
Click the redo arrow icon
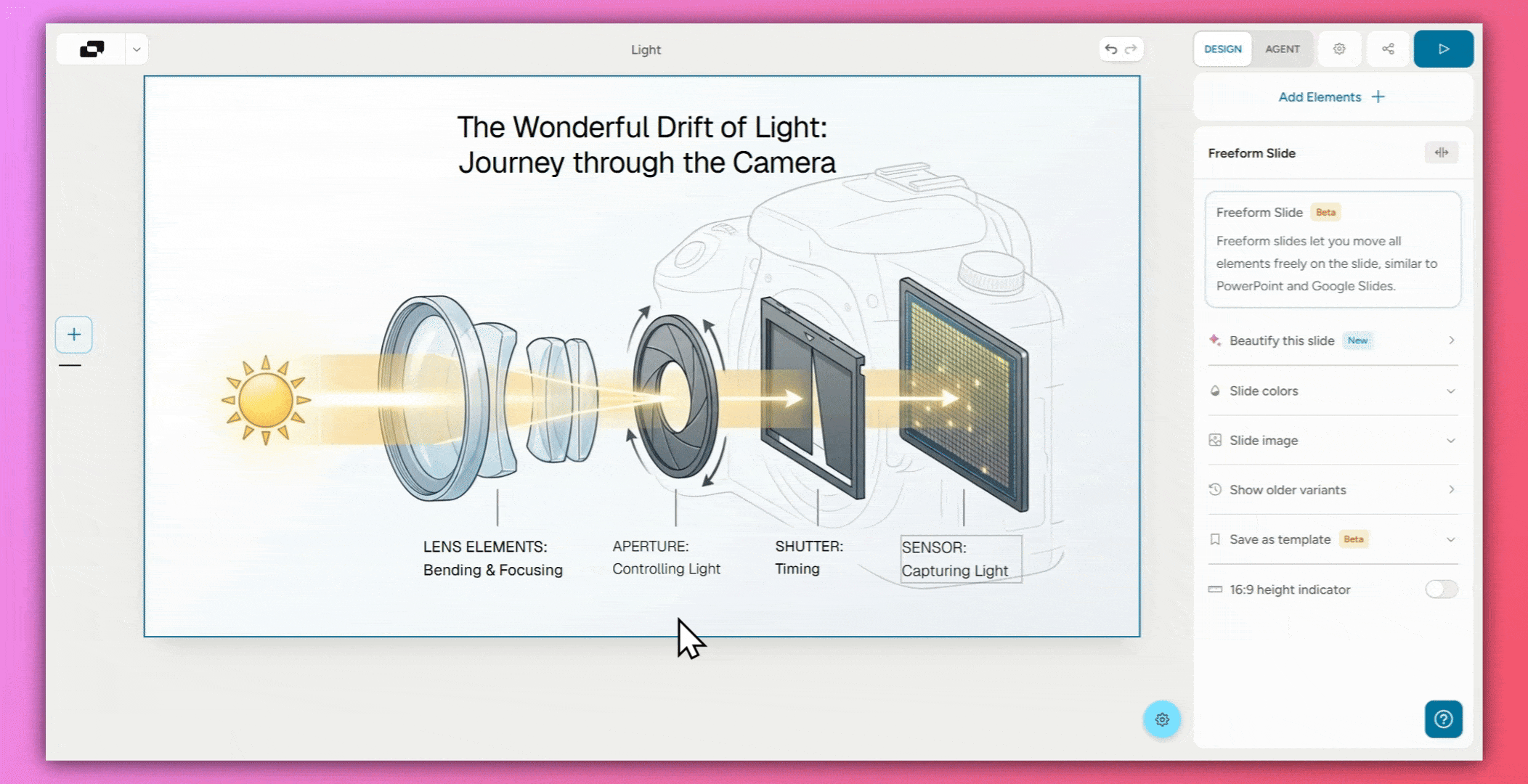click(1131, 49)
